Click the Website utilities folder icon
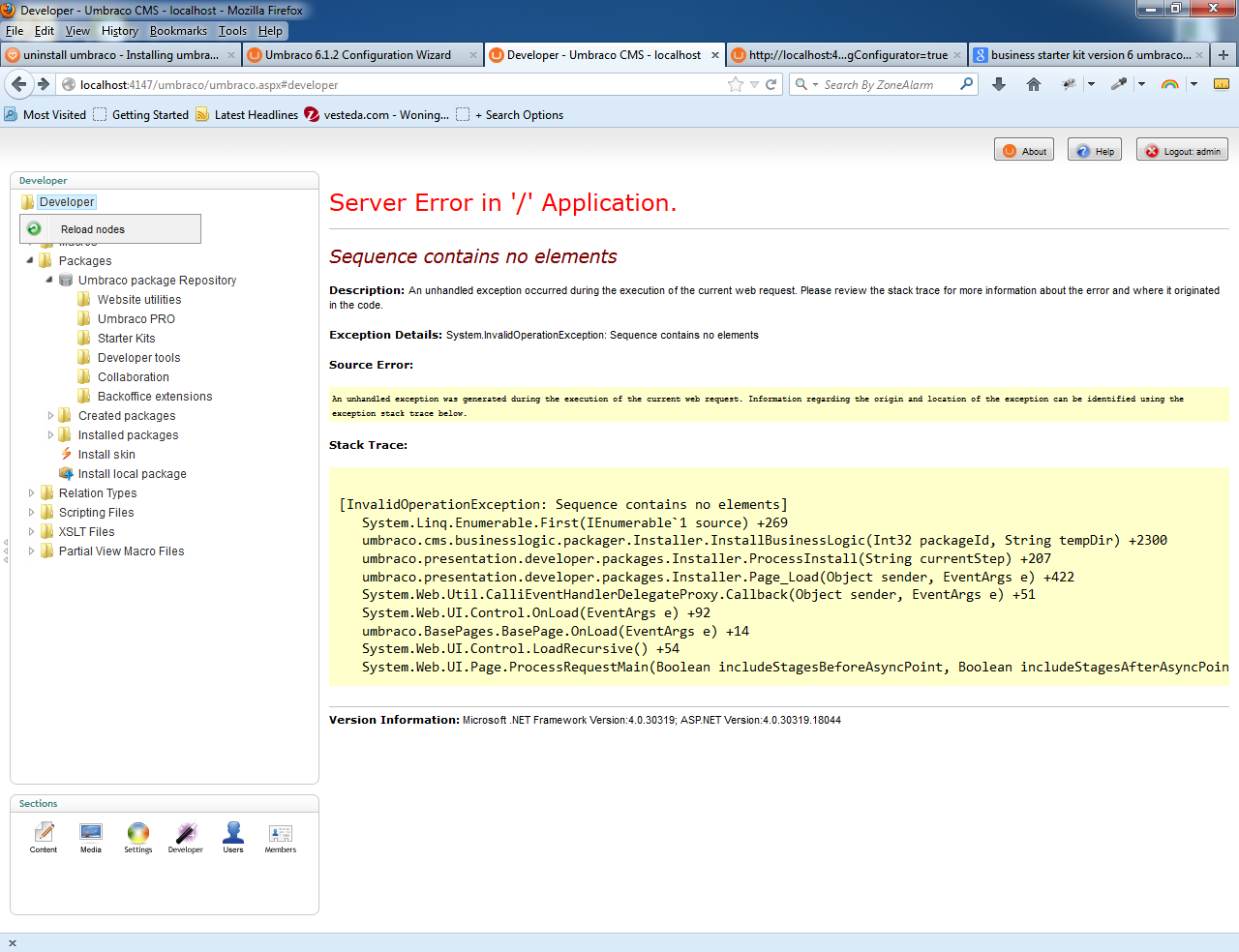The width and height of the screenshot is (1239, 952). 84,299
